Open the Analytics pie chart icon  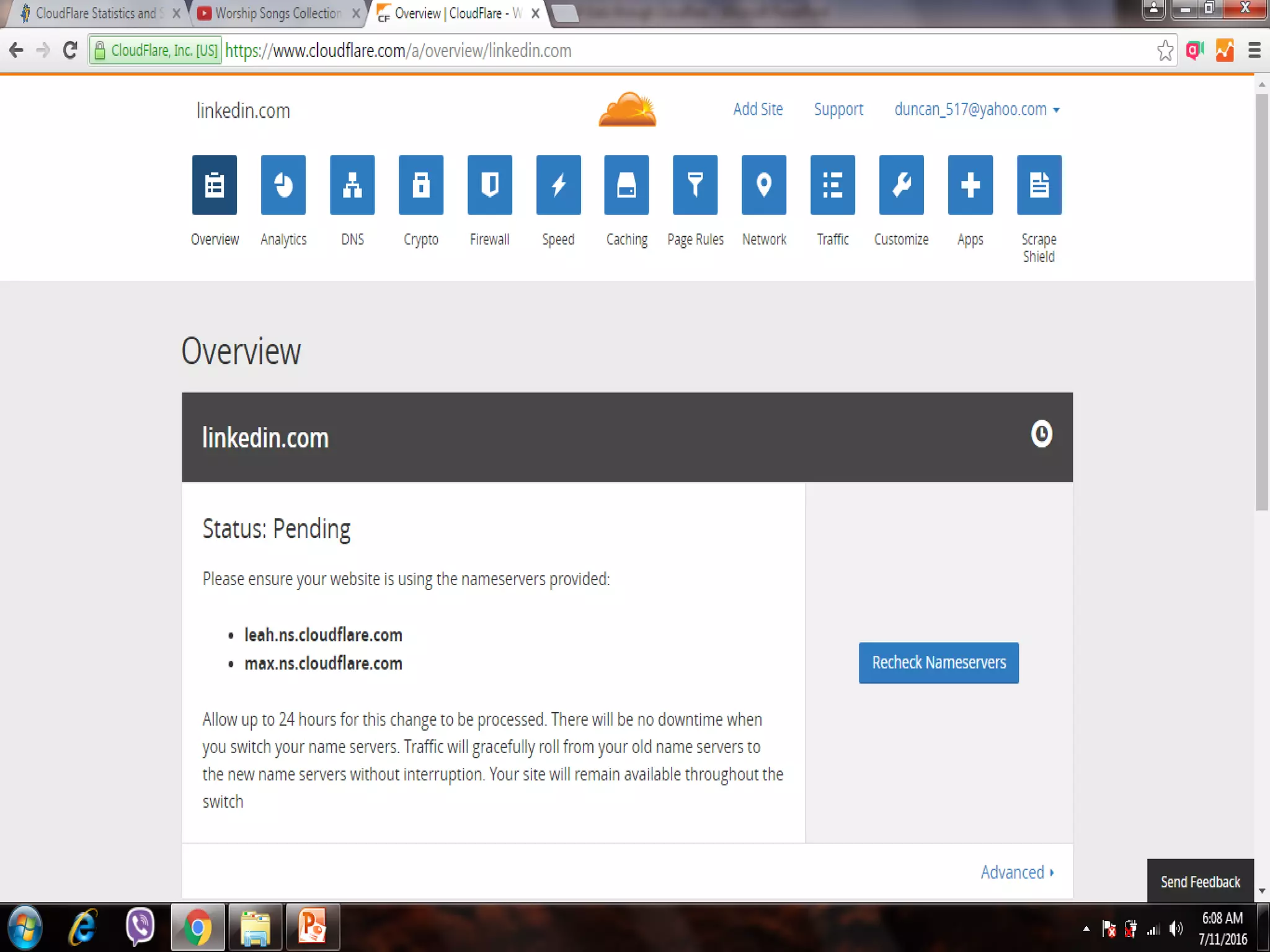(x=283, y=185)
